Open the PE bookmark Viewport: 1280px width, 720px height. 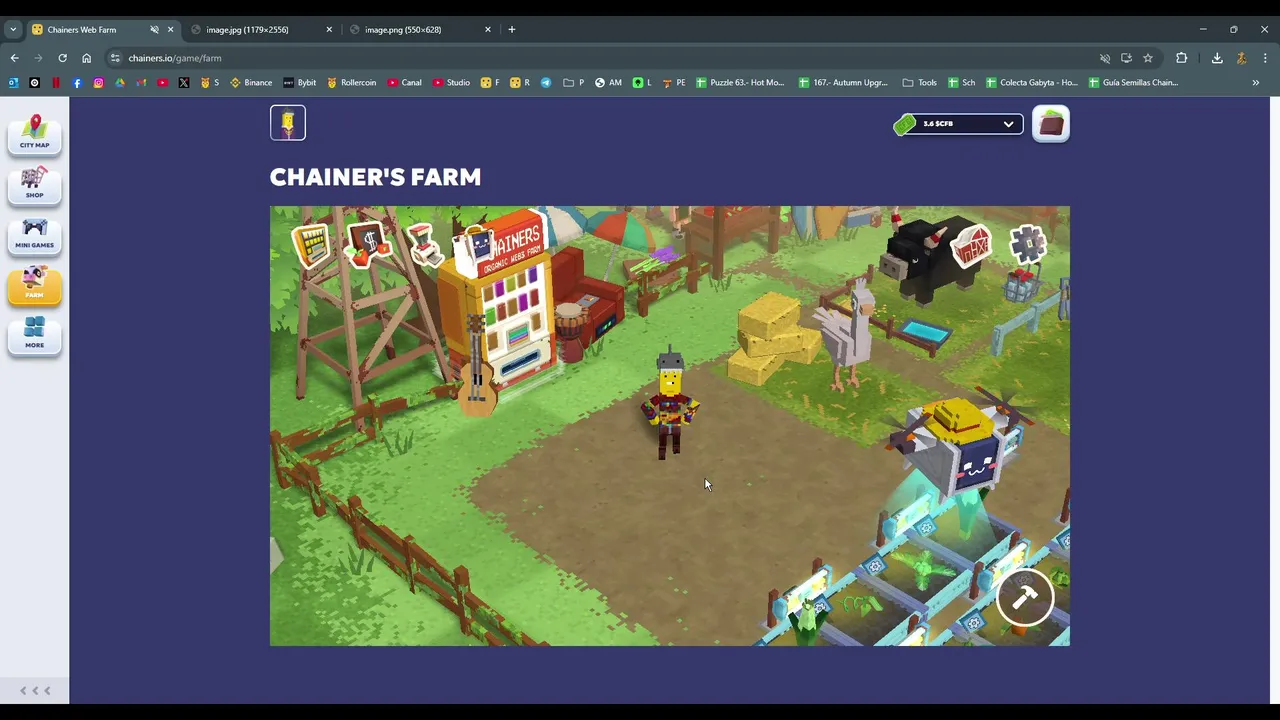(674, 82)
